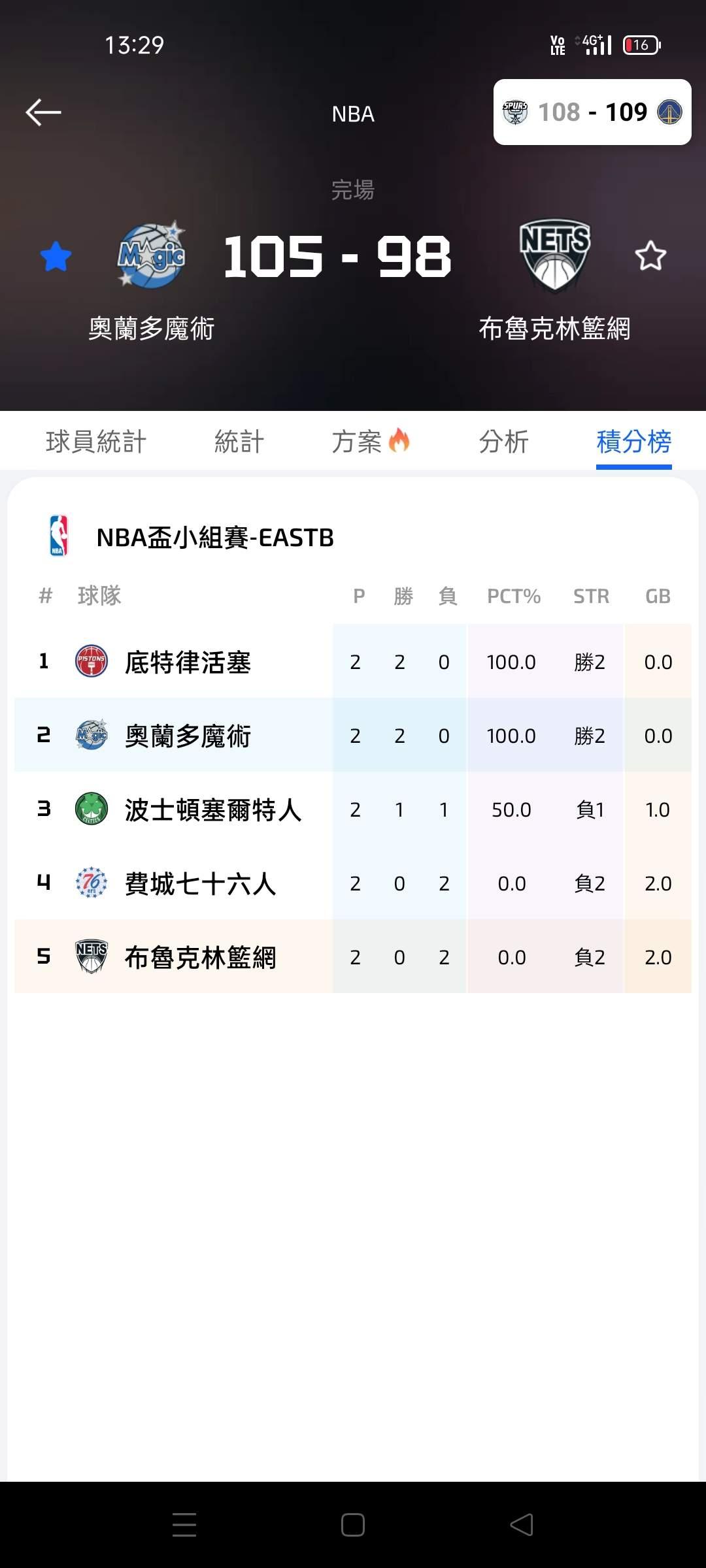This screenshot has width=706, height=1568.
Task: Tap the back arrow icon
Action: tap(43, 112)
